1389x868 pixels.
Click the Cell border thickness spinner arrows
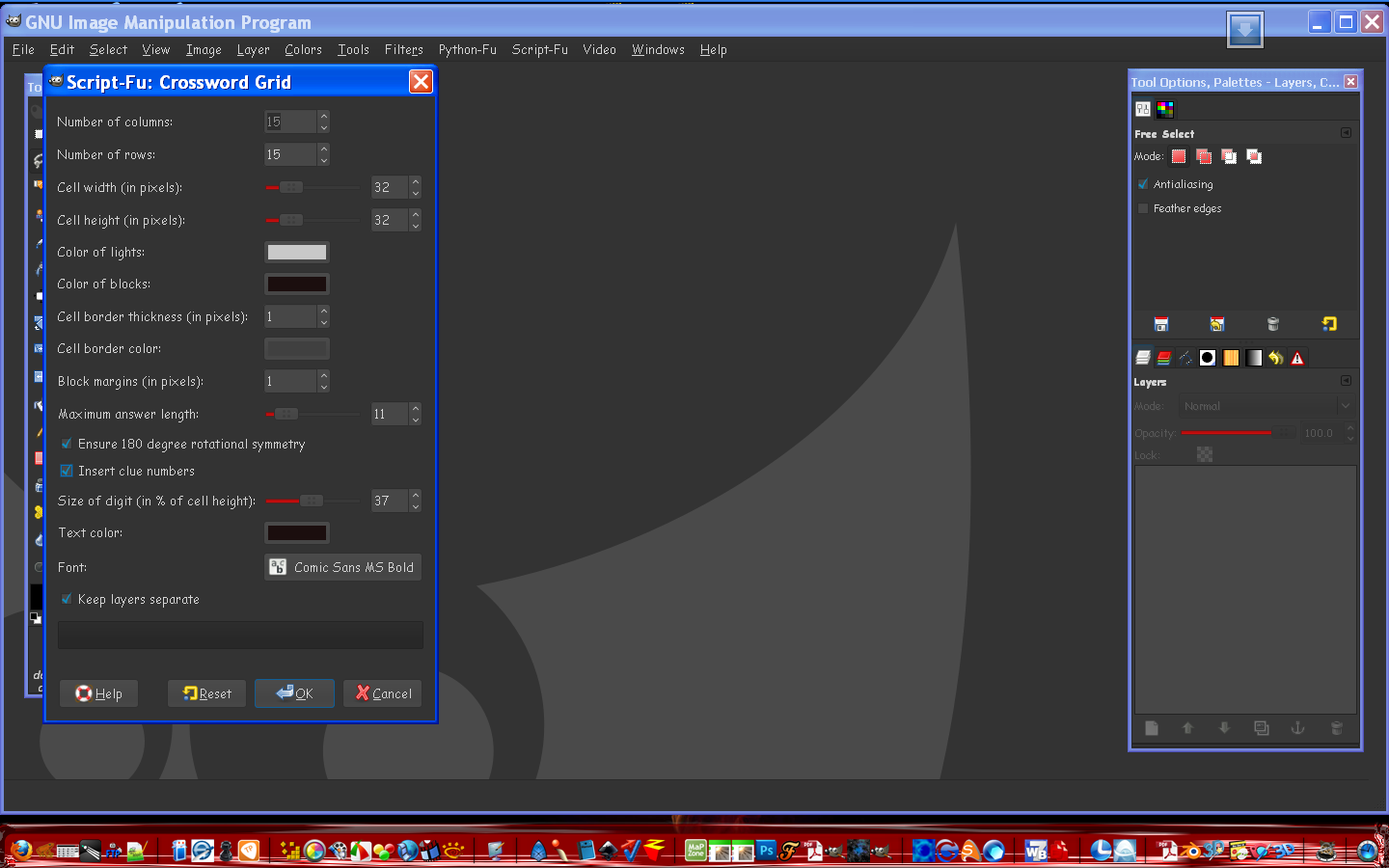tap(323, 316)
